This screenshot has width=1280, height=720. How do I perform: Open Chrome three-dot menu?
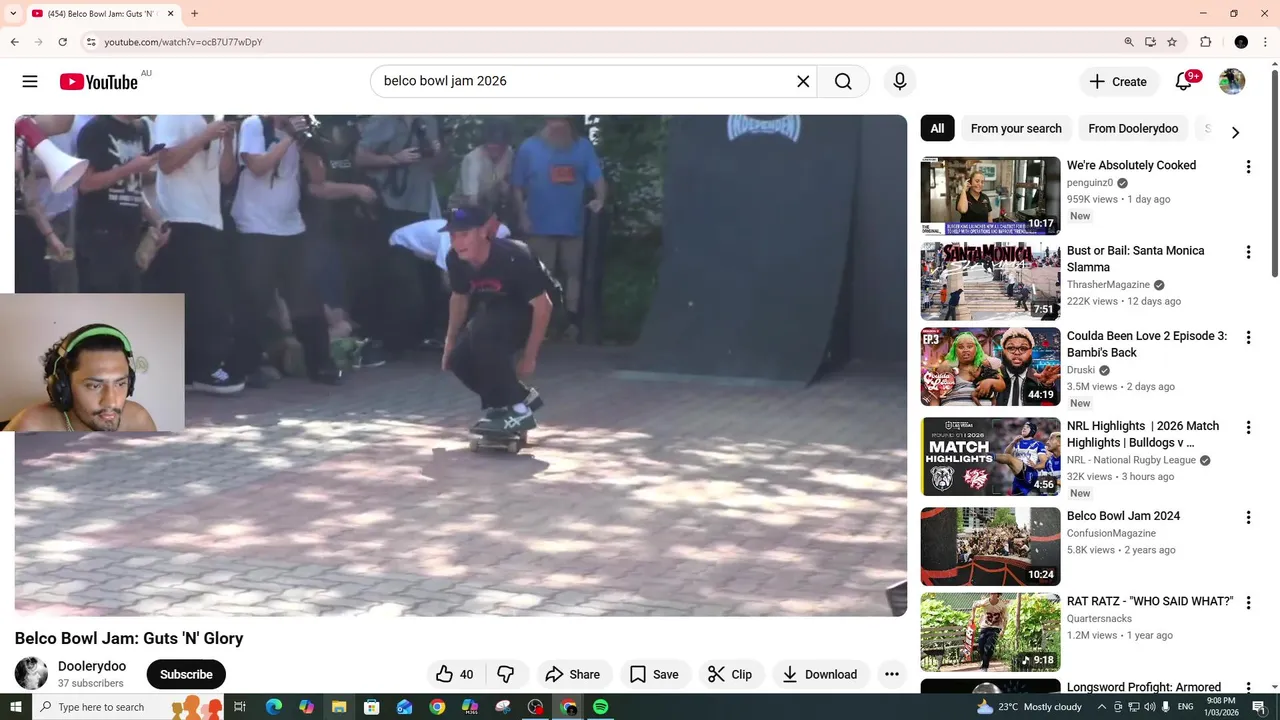click(1267, 42)
